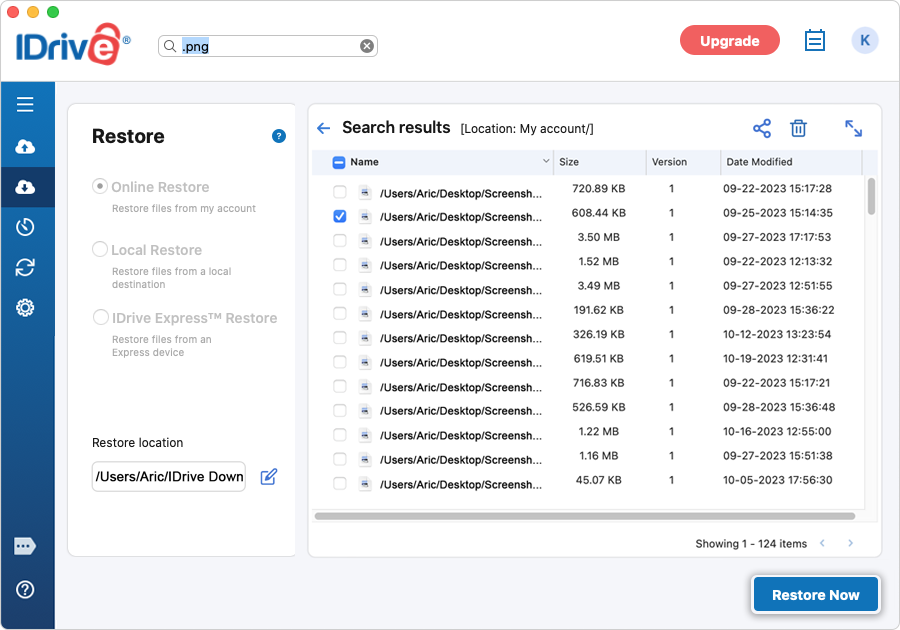Check the file sized 191.62 KB
900x630 pixels.
click(x=340, y=313)
